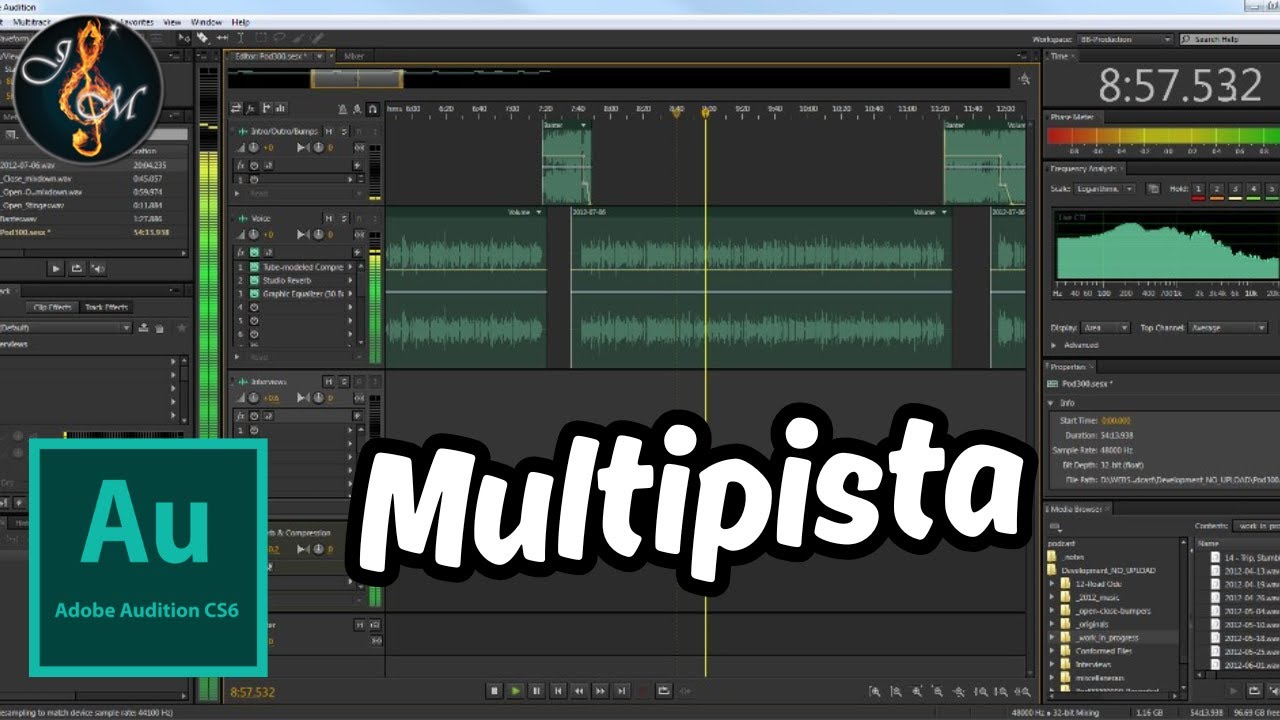Switch to the Mixer tab

click(x=354, y=56)
